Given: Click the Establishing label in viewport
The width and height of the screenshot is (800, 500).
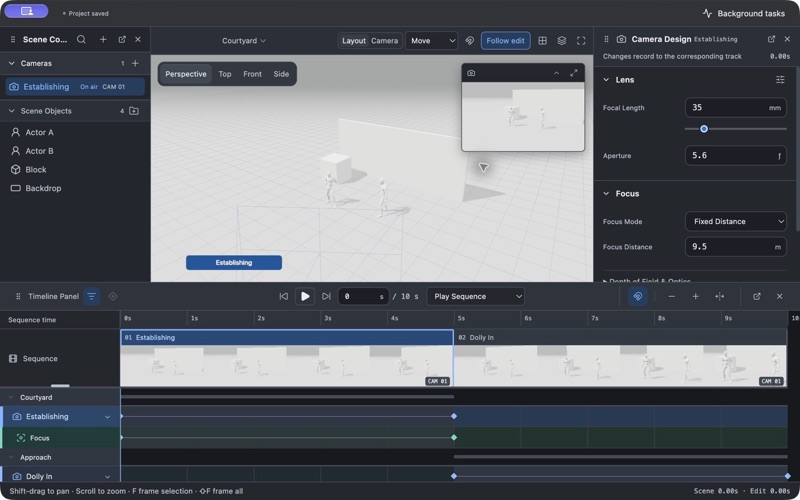Looking at the screenshot, I should point(234,263).
